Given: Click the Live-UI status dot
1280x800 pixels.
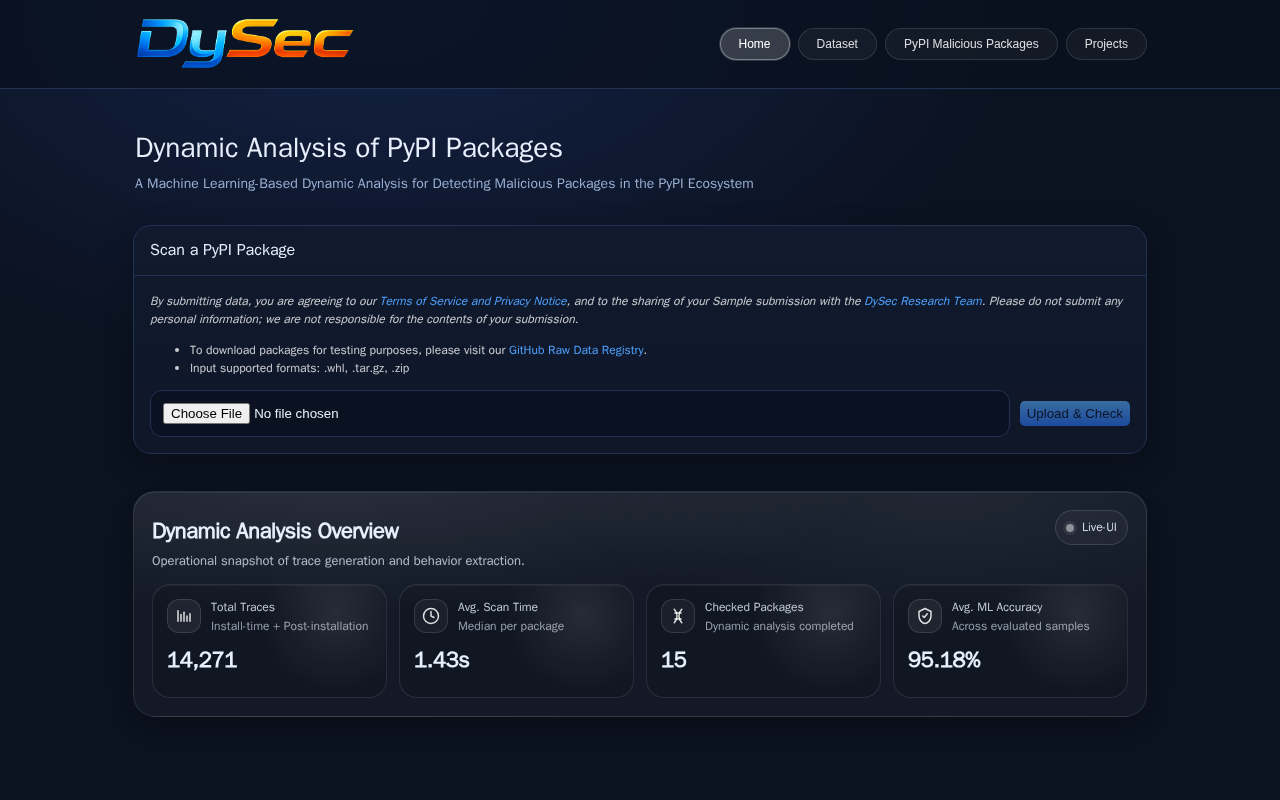Looking at the screenshot, I should [1070, 528].
